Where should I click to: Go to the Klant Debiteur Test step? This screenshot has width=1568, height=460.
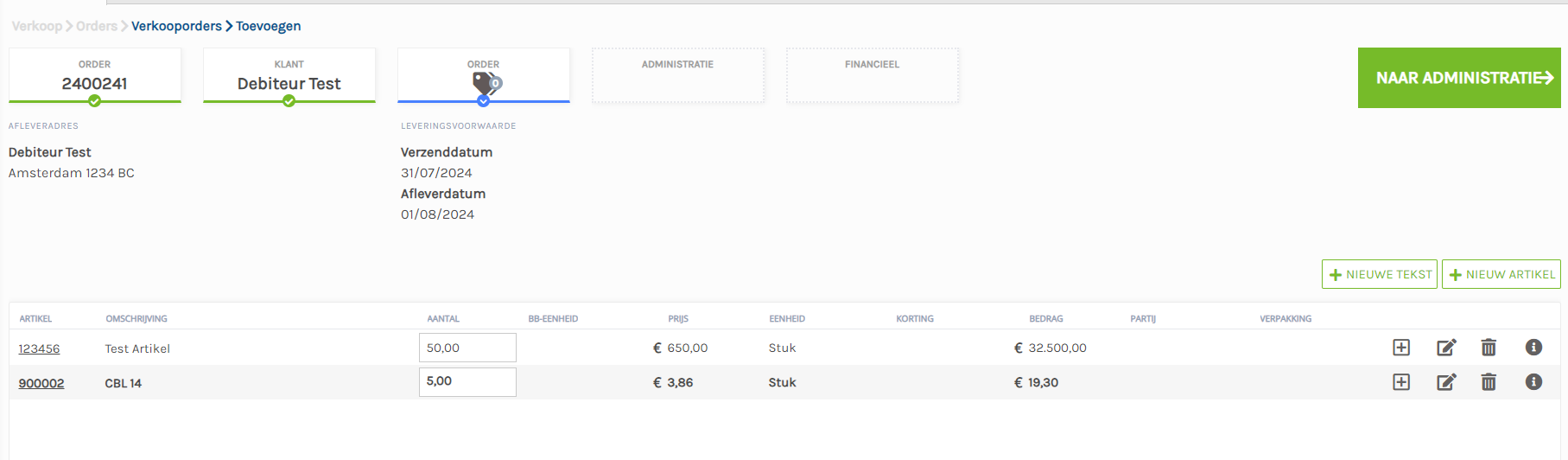tap(289, 76)
